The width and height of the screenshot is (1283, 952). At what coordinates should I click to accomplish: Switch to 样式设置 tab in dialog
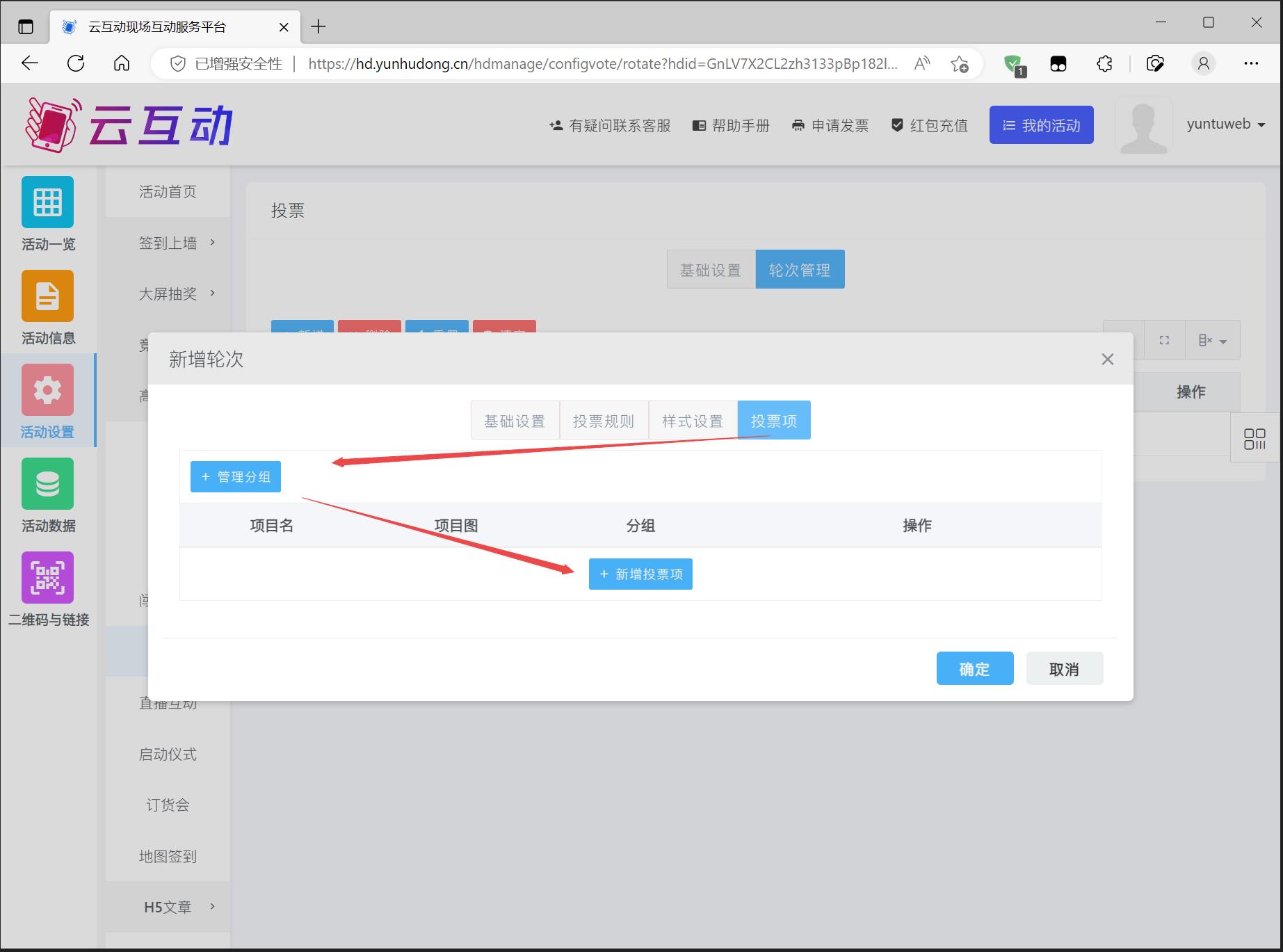click(693, 421)
